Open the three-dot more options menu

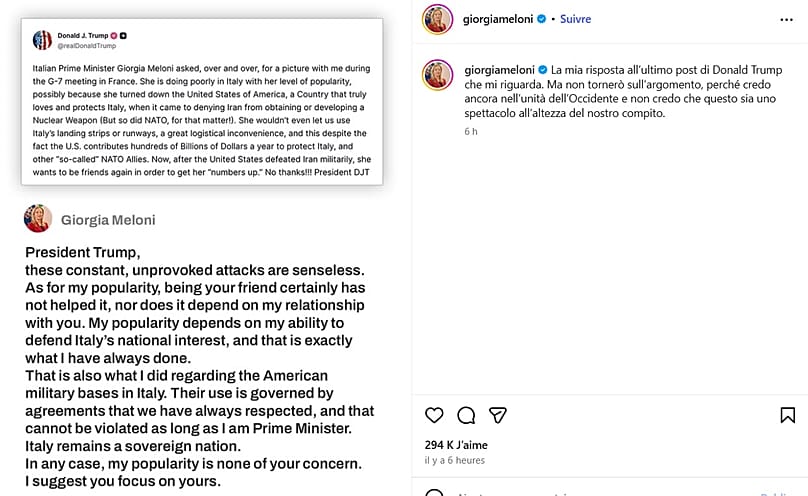click(x=786, y=20)
